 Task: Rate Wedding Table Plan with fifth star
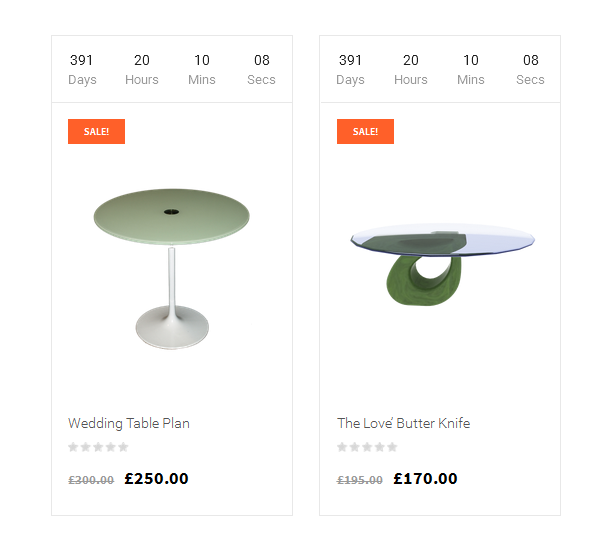coord(123,447)
